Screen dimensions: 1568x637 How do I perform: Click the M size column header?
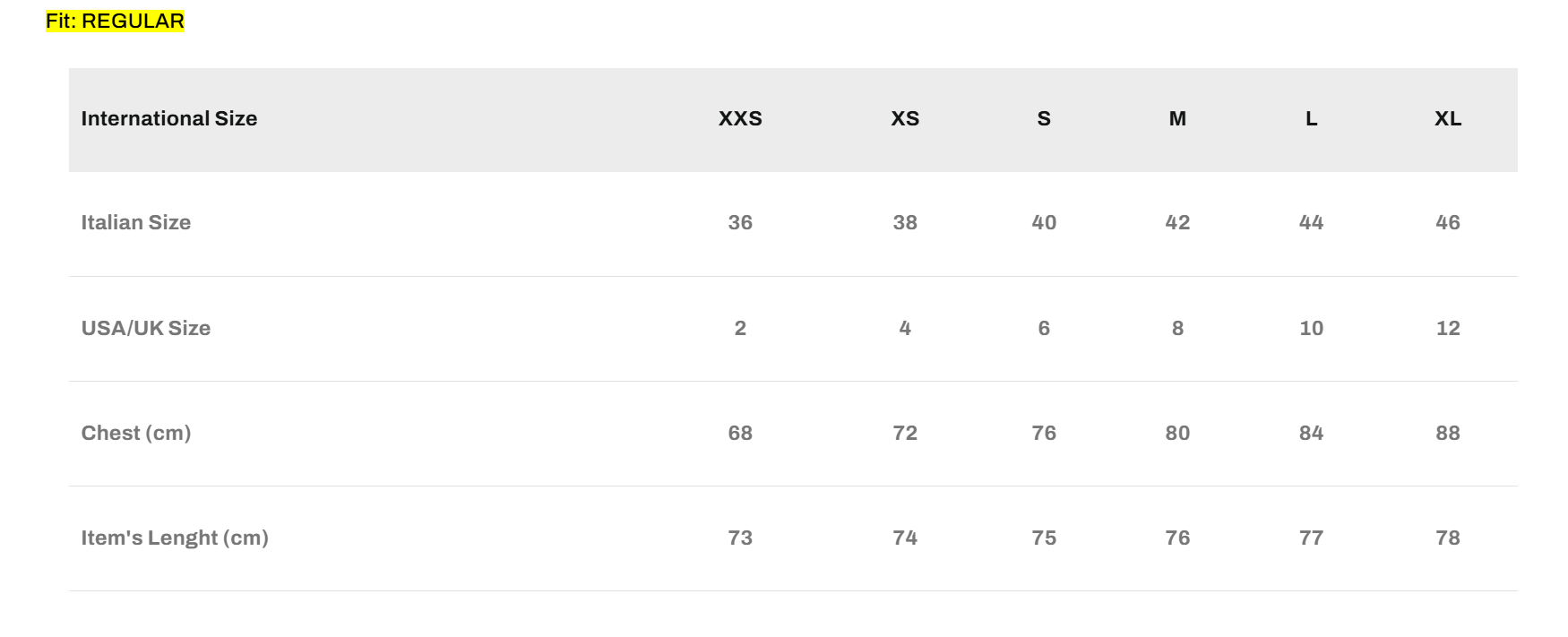pos(1177,118)
